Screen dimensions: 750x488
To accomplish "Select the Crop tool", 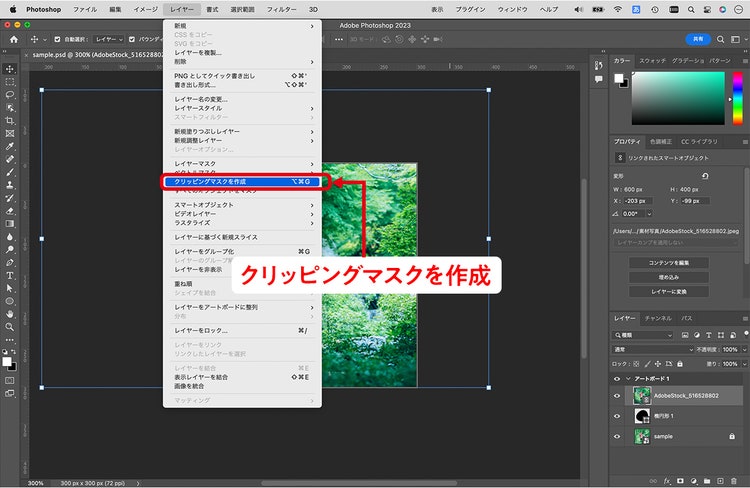I will tap(10, 121).
